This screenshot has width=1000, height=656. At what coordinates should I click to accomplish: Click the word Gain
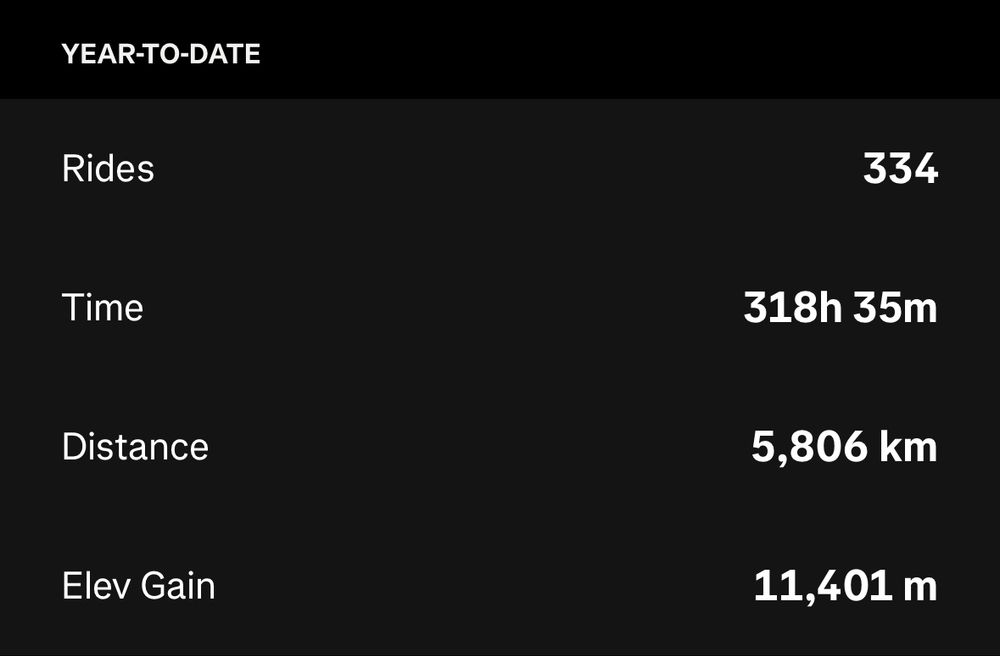coord(178,586)
